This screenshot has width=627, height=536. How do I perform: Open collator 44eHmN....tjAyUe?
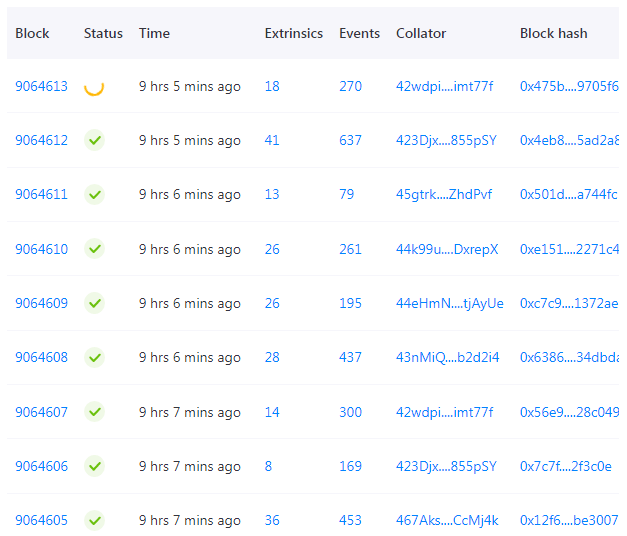pyautogui.click(x=450, y=303)
